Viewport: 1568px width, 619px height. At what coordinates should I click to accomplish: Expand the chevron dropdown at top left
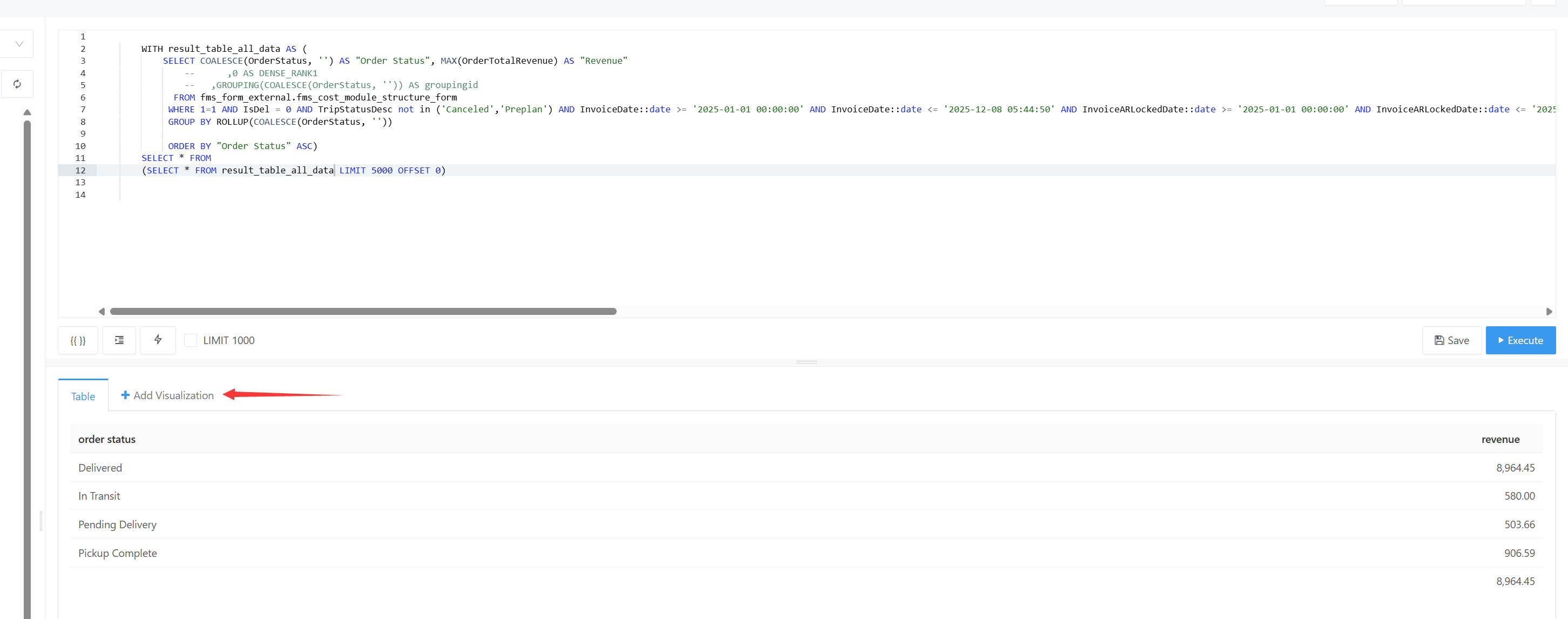[x=18, y=43]
